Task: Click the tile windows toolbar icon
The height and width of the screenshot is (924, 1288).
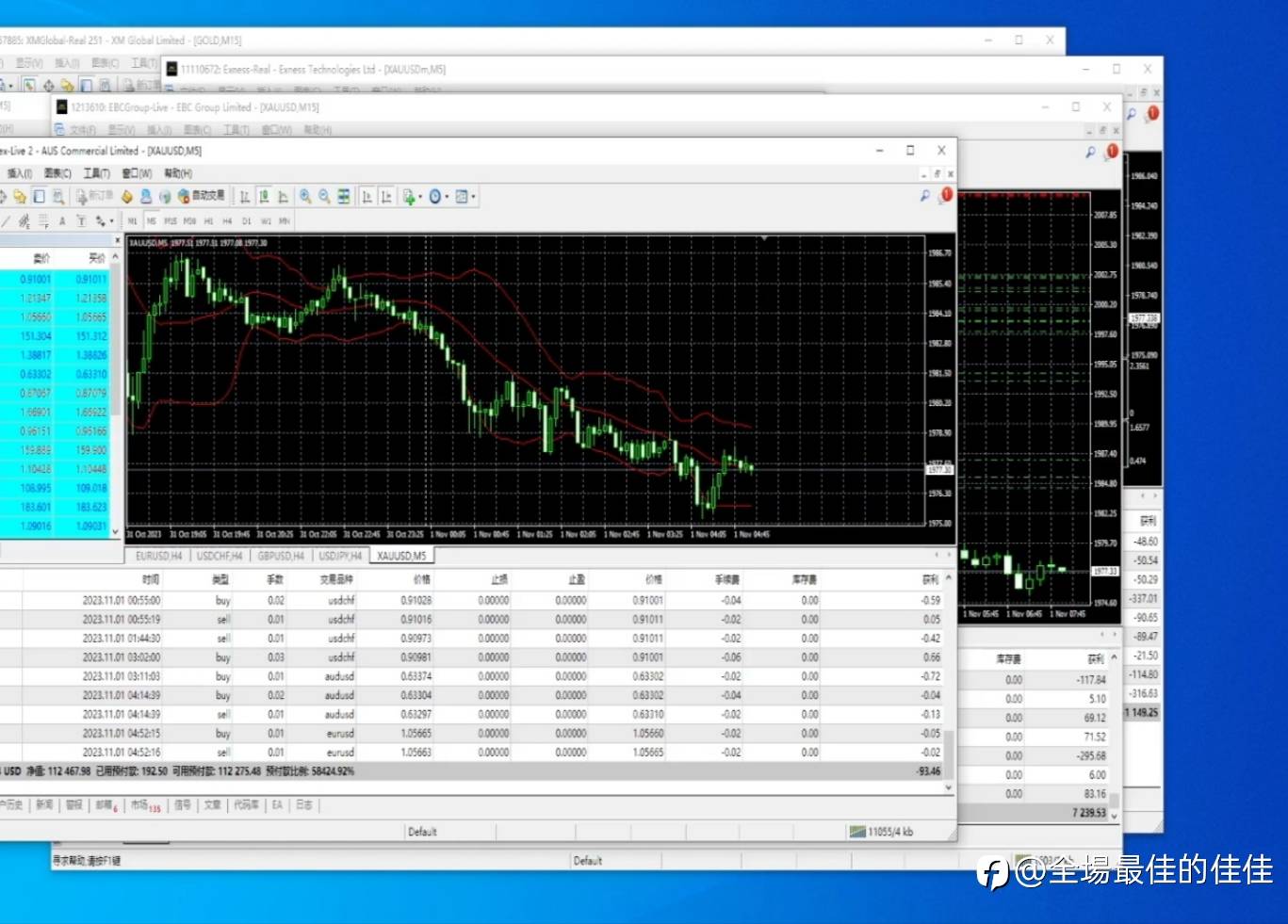Action: coord(344,196)
